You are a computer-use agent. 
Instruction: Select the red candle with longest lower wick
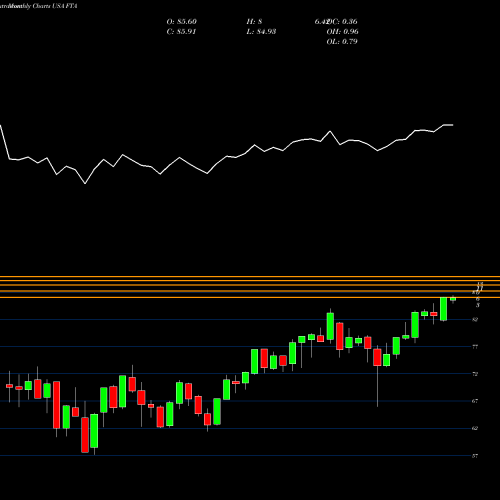[377, 357]
